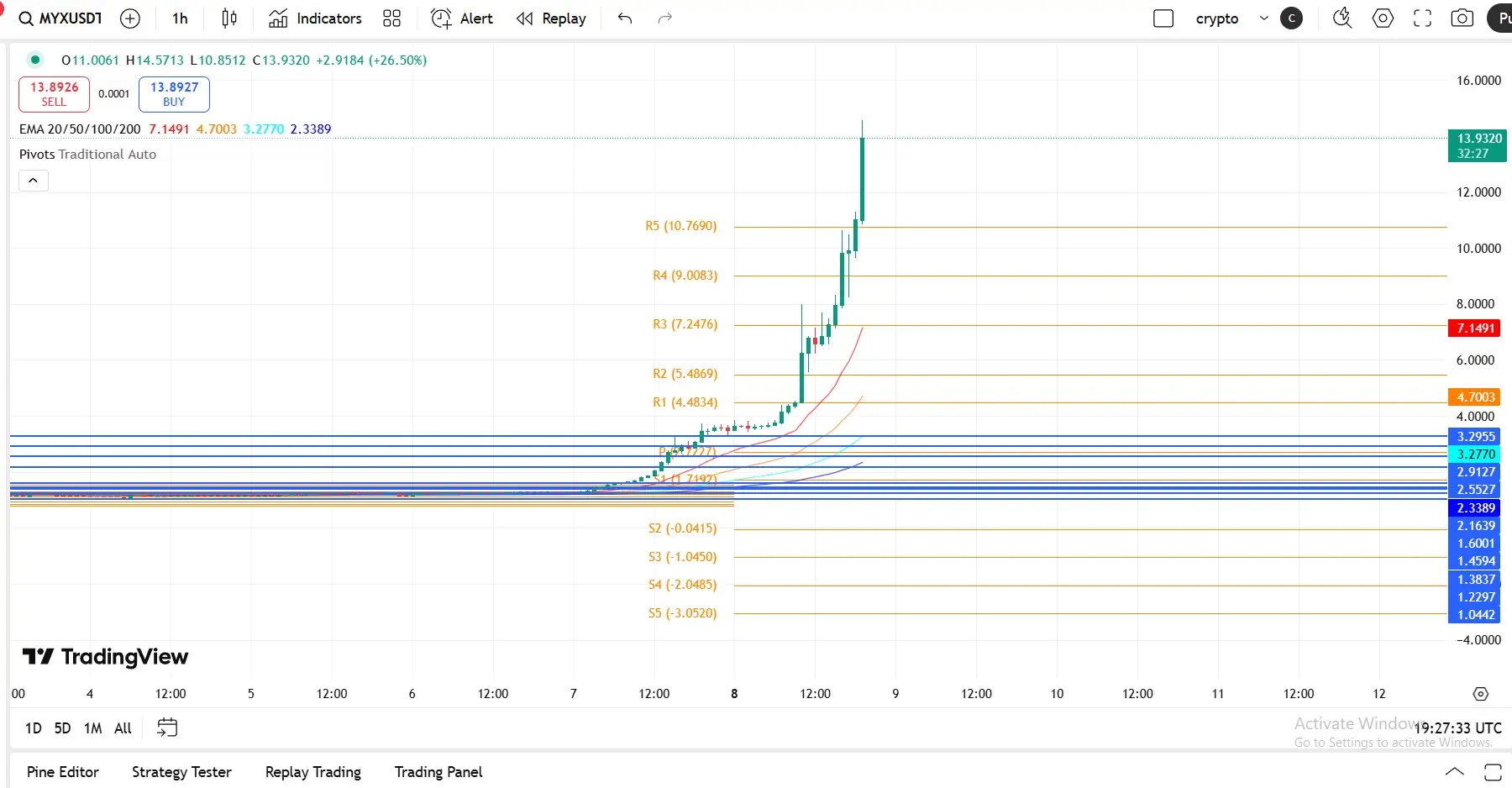This screenshot has width=1512, height=788.
Task: Click the 13.8927 BUY button
Action: pyautogui.click(x=174, y=94)
